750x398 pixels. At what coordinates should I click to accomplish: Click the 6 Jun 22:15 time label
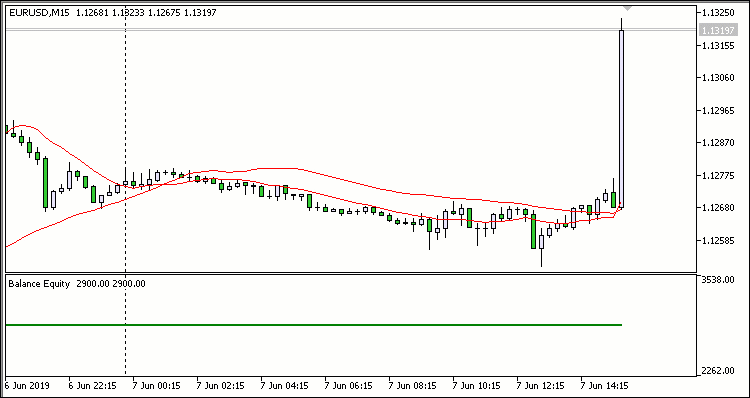coord(93,385)
